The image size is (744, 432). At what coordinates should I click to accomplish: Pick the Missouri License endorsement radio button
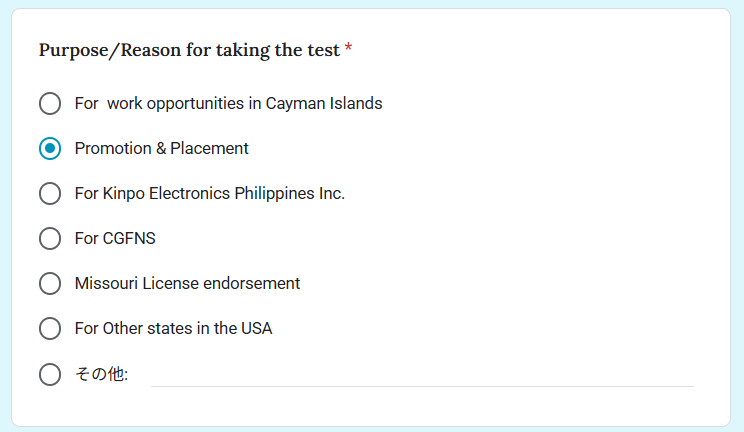tap(50, 283)
